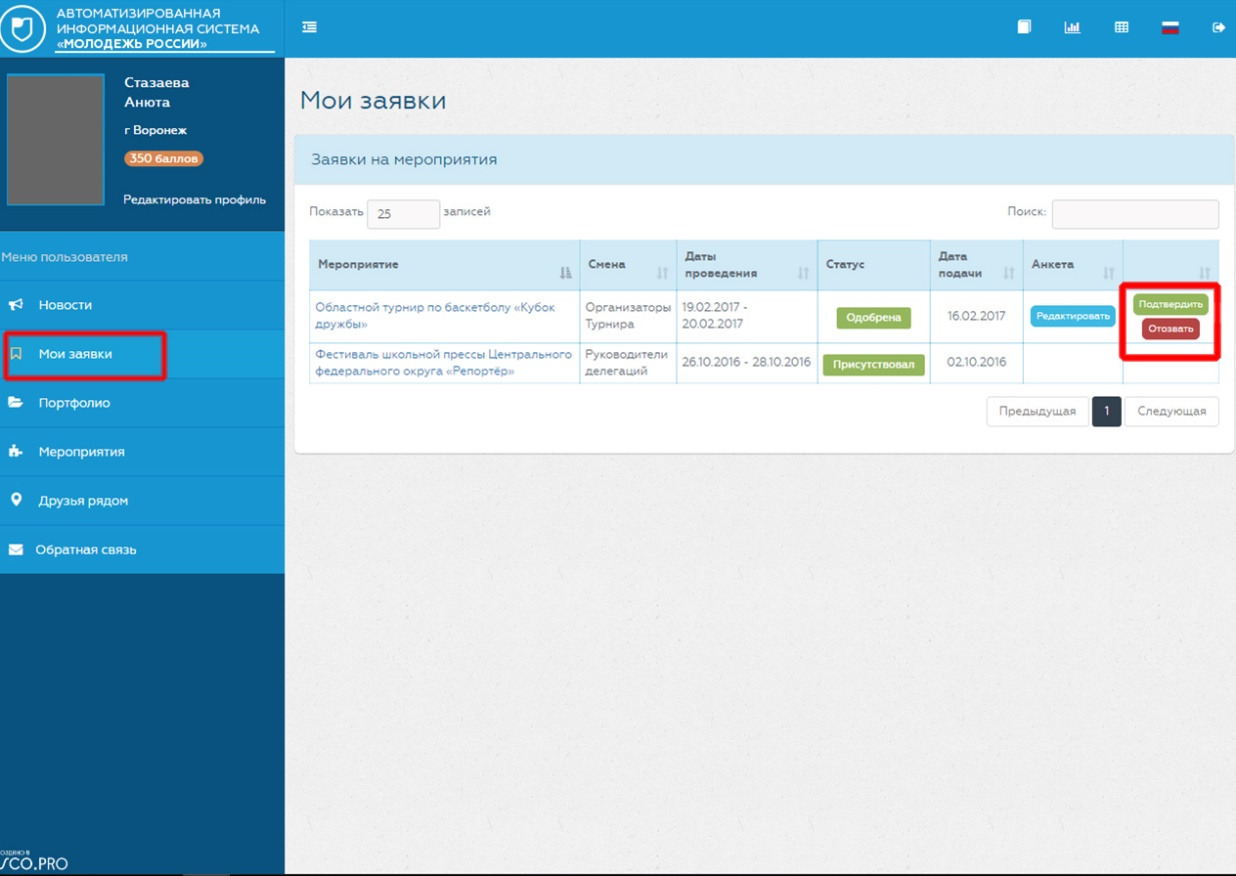Switch language using the Russian flag icon
This screenshot has width=1236, height=876.
point(1170,28)
